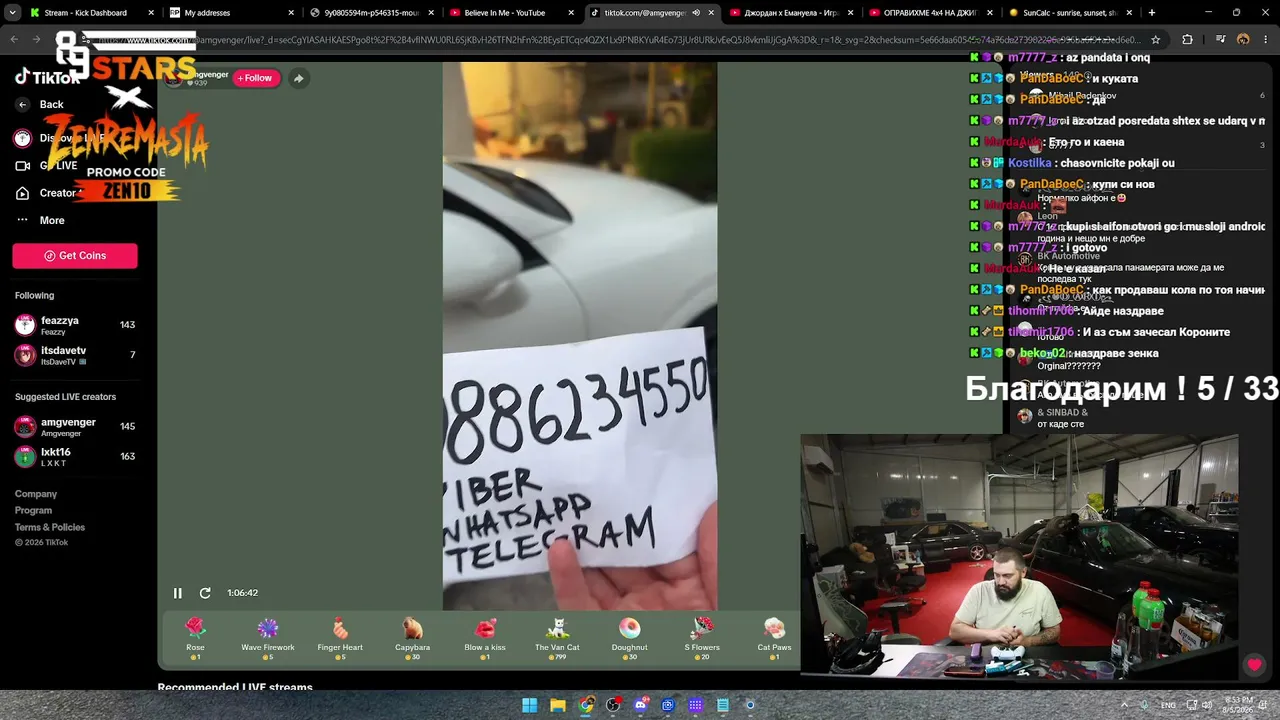Open the Program footer link

click(x=33, y=511)
